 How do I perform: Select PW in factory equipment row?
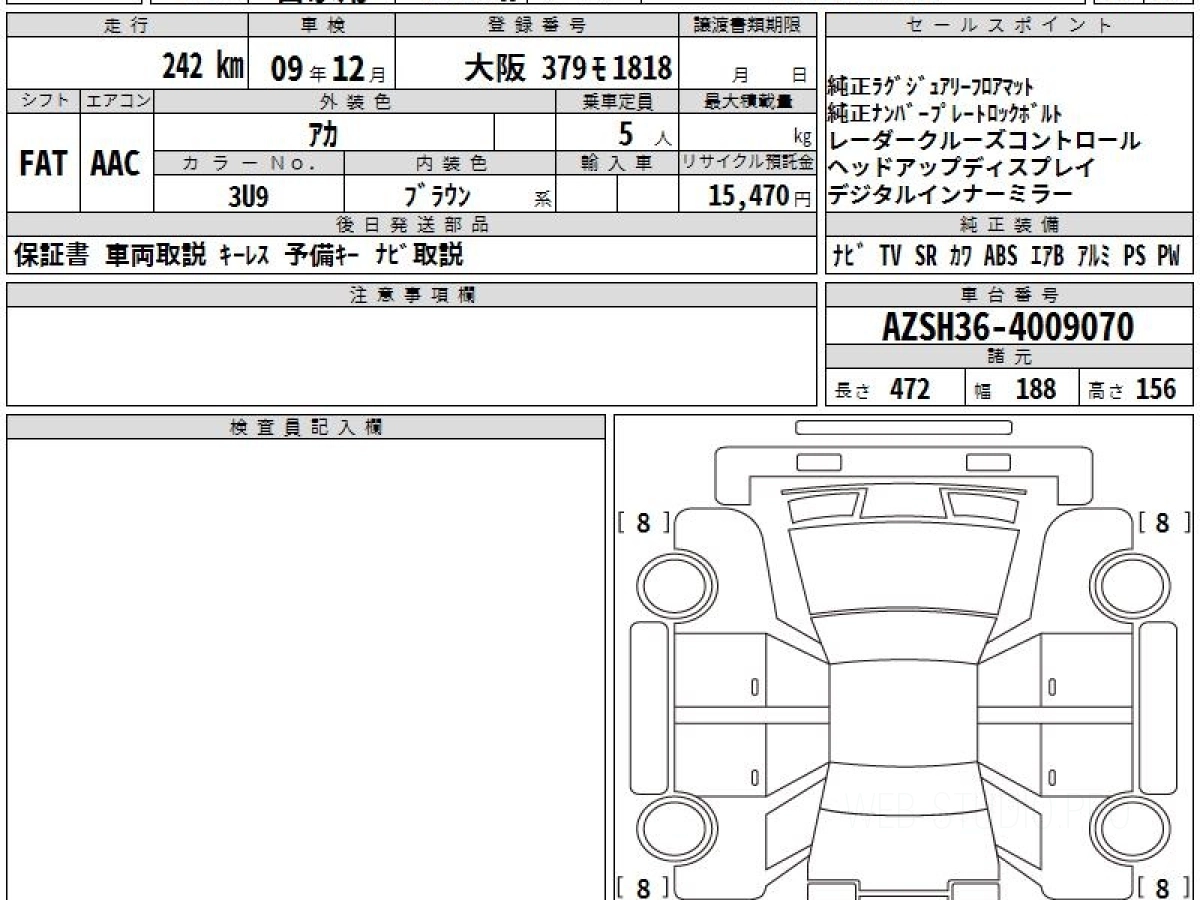[1168, 256]
